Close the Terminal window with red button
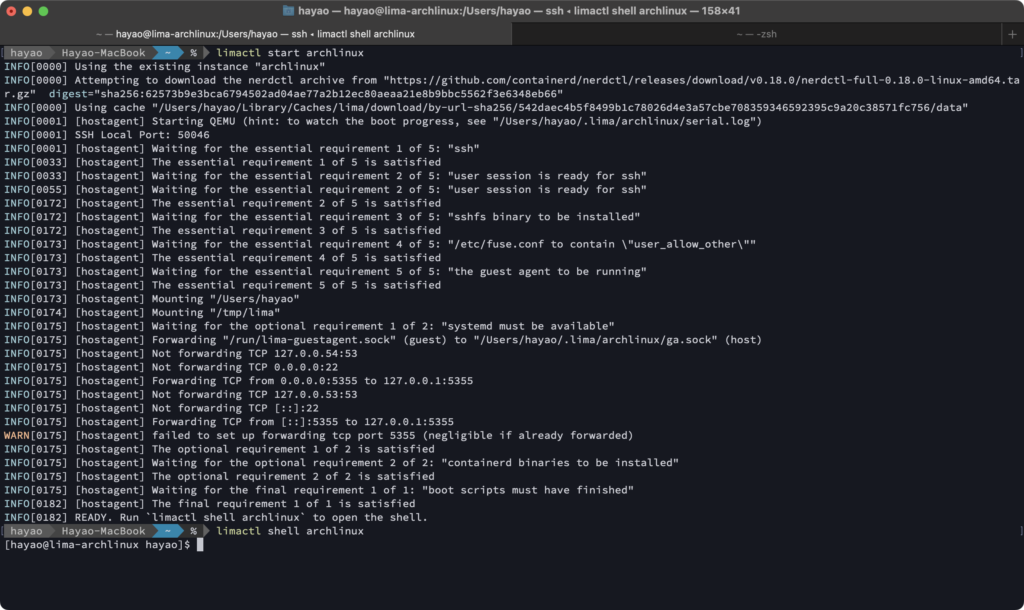The image size is (1024, 610). click(x=13, y=11)
